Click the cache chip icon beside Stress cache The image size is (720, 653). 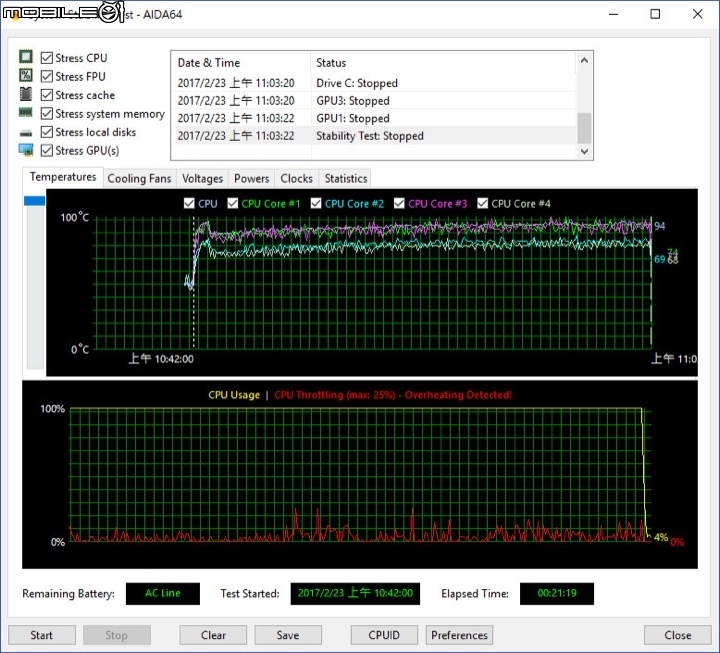coord(26,94)
